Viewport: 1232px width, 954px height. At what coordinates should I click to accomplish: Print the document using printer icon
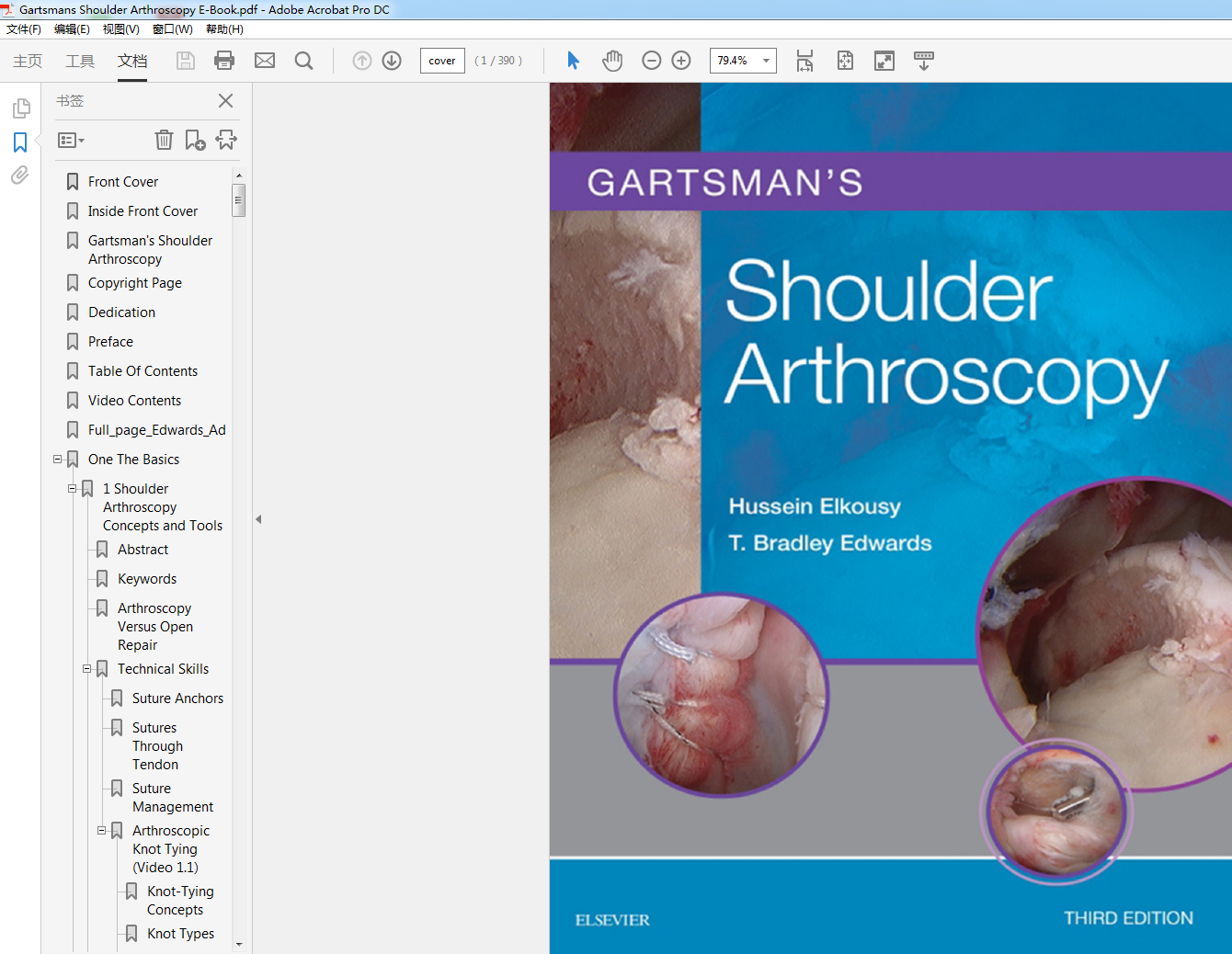[x=224, y=61]
